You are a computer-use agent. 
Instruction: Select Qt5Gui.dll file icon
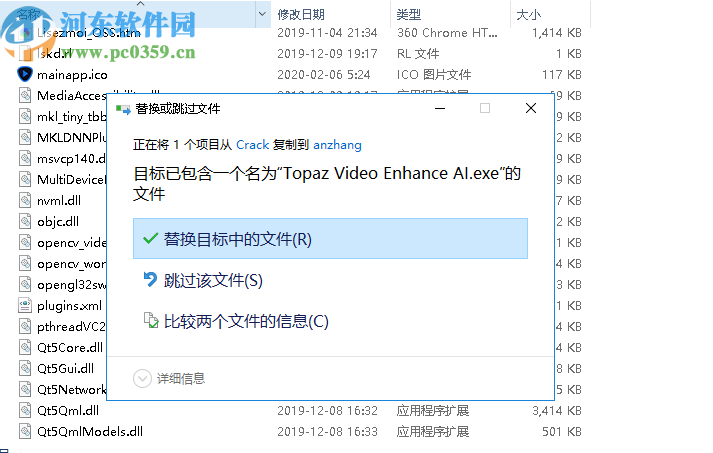click(x=25, y=368)
